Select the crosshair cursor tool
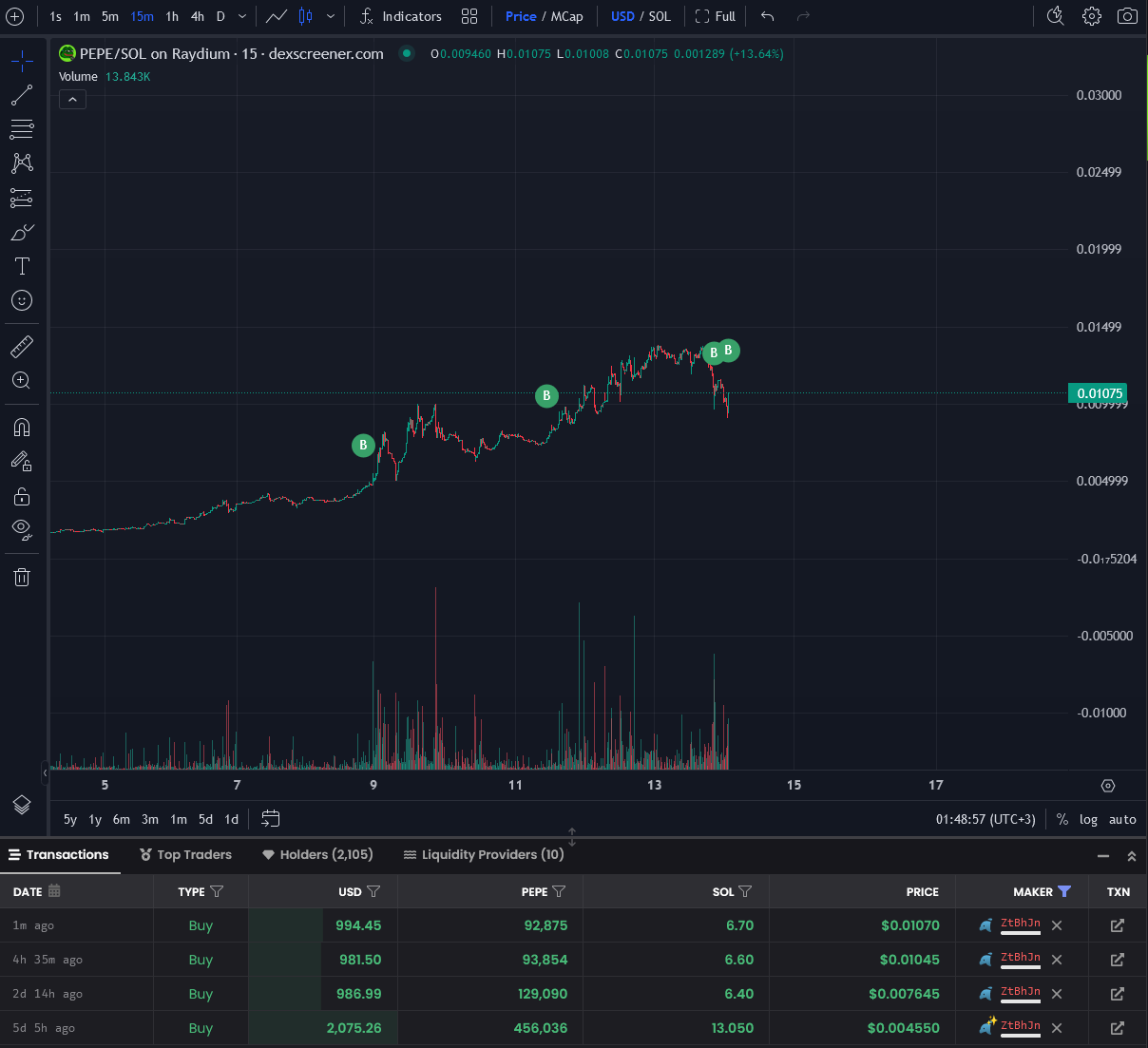The width and height of the screenshot is (1148, 1048). click(22, 61)
